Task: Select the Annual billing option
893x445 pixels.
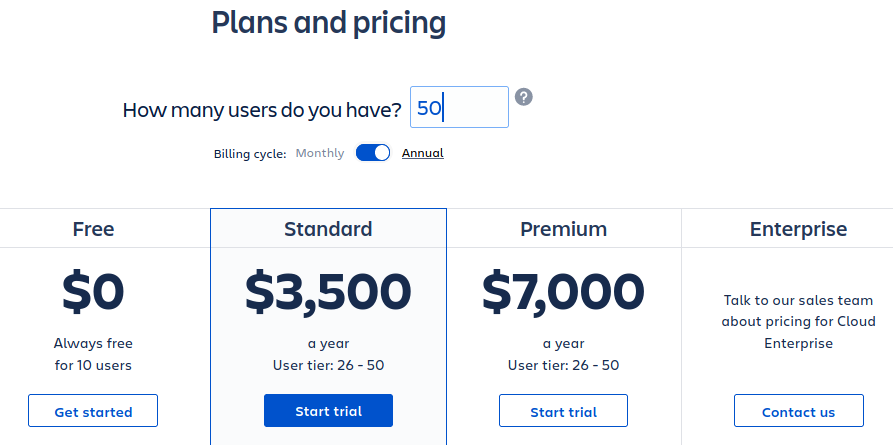Action: tap(422, 153)
